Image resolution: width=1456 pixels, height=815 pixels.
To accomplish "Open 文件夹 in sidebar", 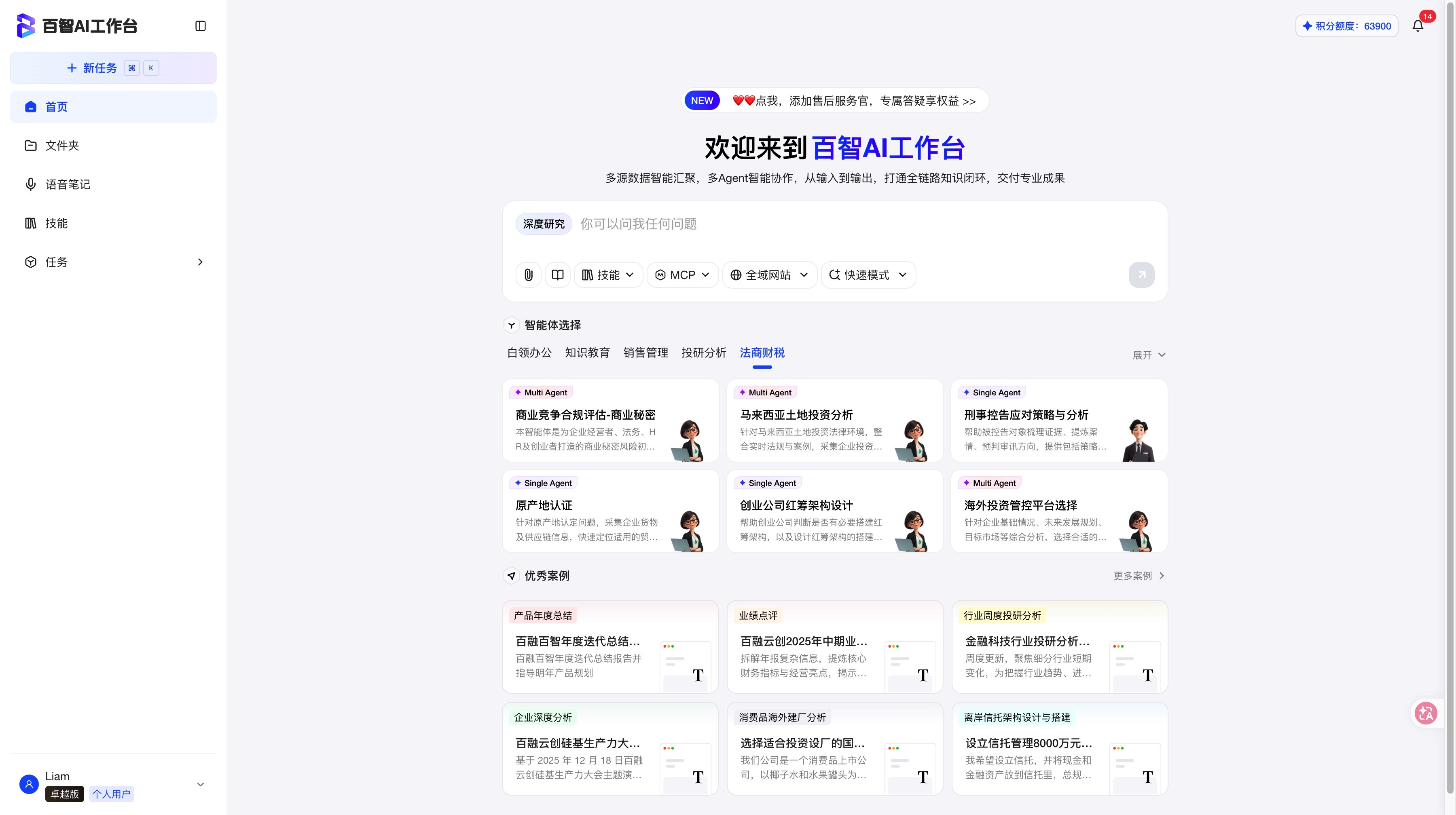I will [113, 146].
